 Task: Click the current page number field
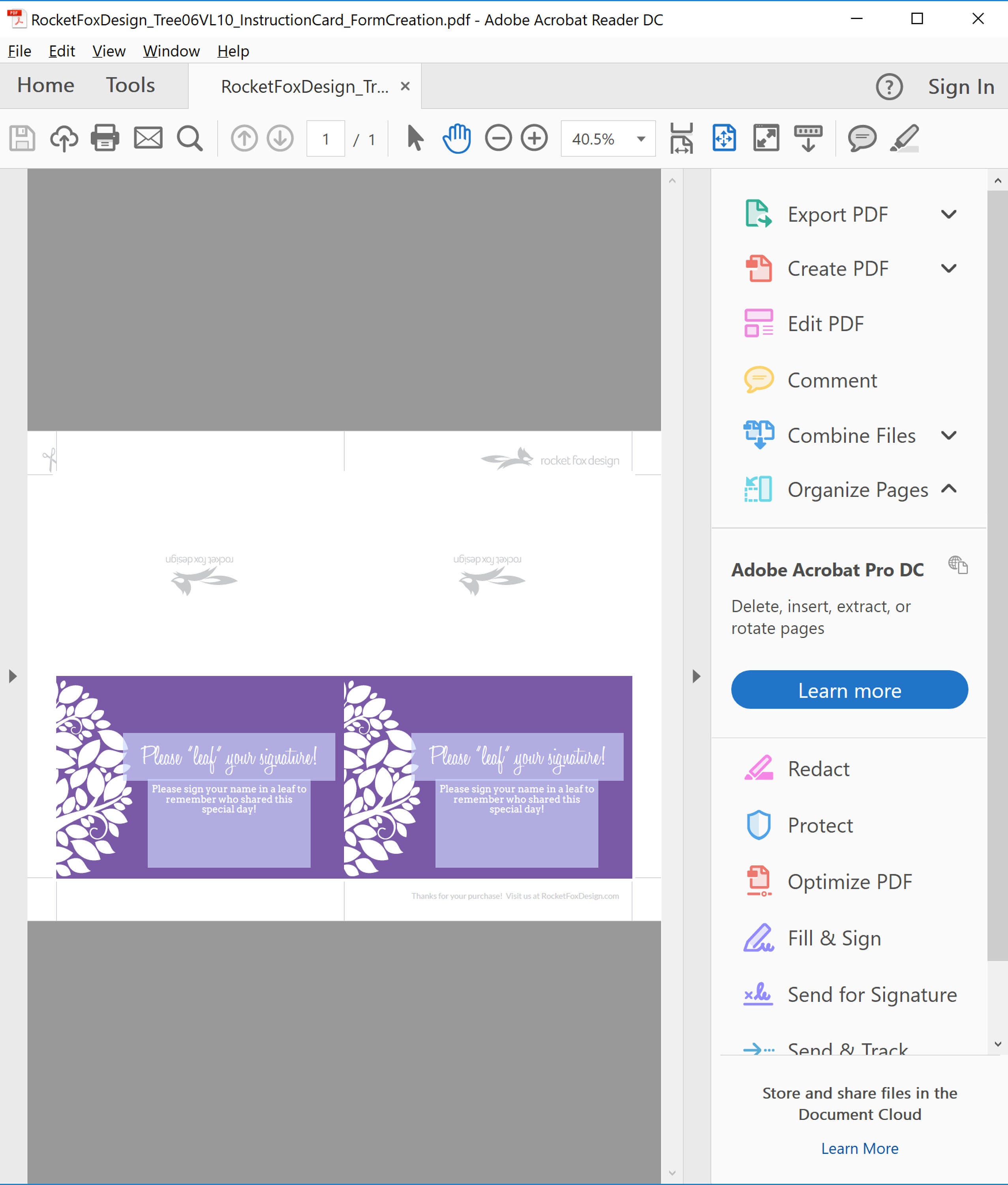coord(326,138)
